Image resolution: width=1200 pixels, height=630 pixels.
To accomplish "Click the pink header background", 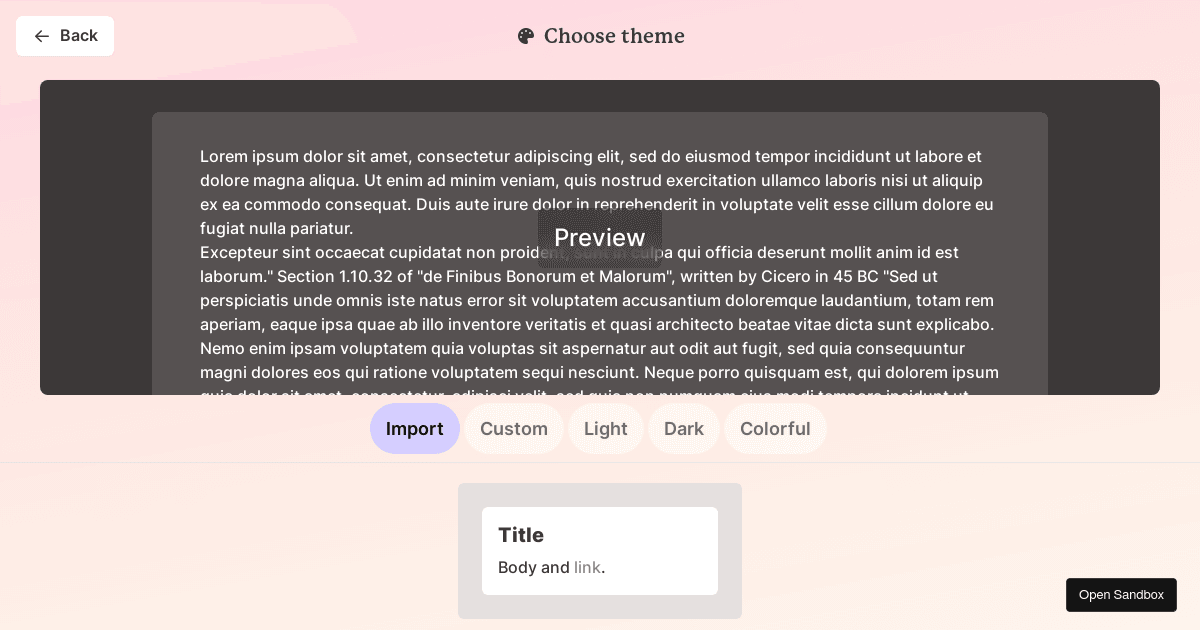I will tap(900, 36).
